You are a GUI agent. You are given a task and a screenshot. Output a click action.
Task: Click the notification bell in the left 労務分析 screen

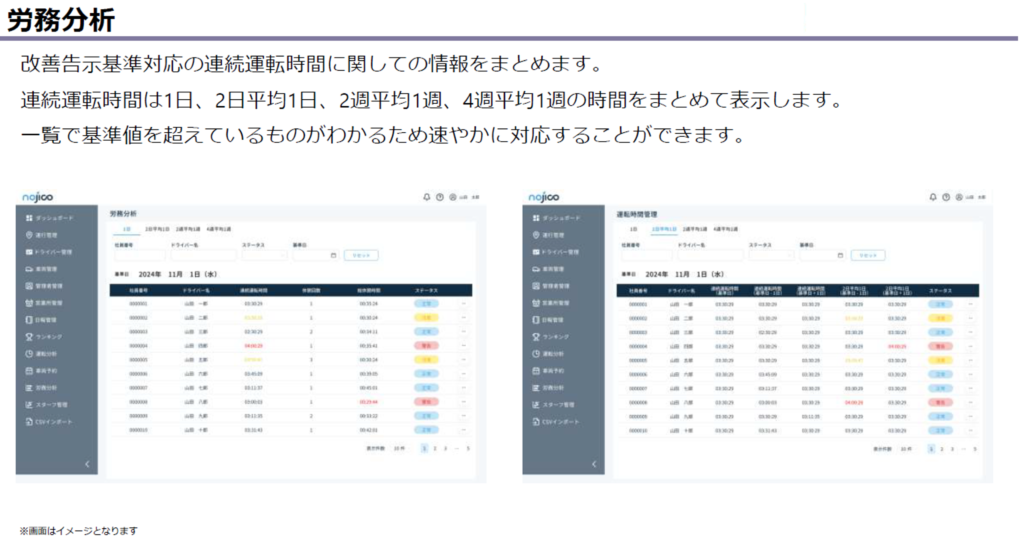[x=427, y=197]
